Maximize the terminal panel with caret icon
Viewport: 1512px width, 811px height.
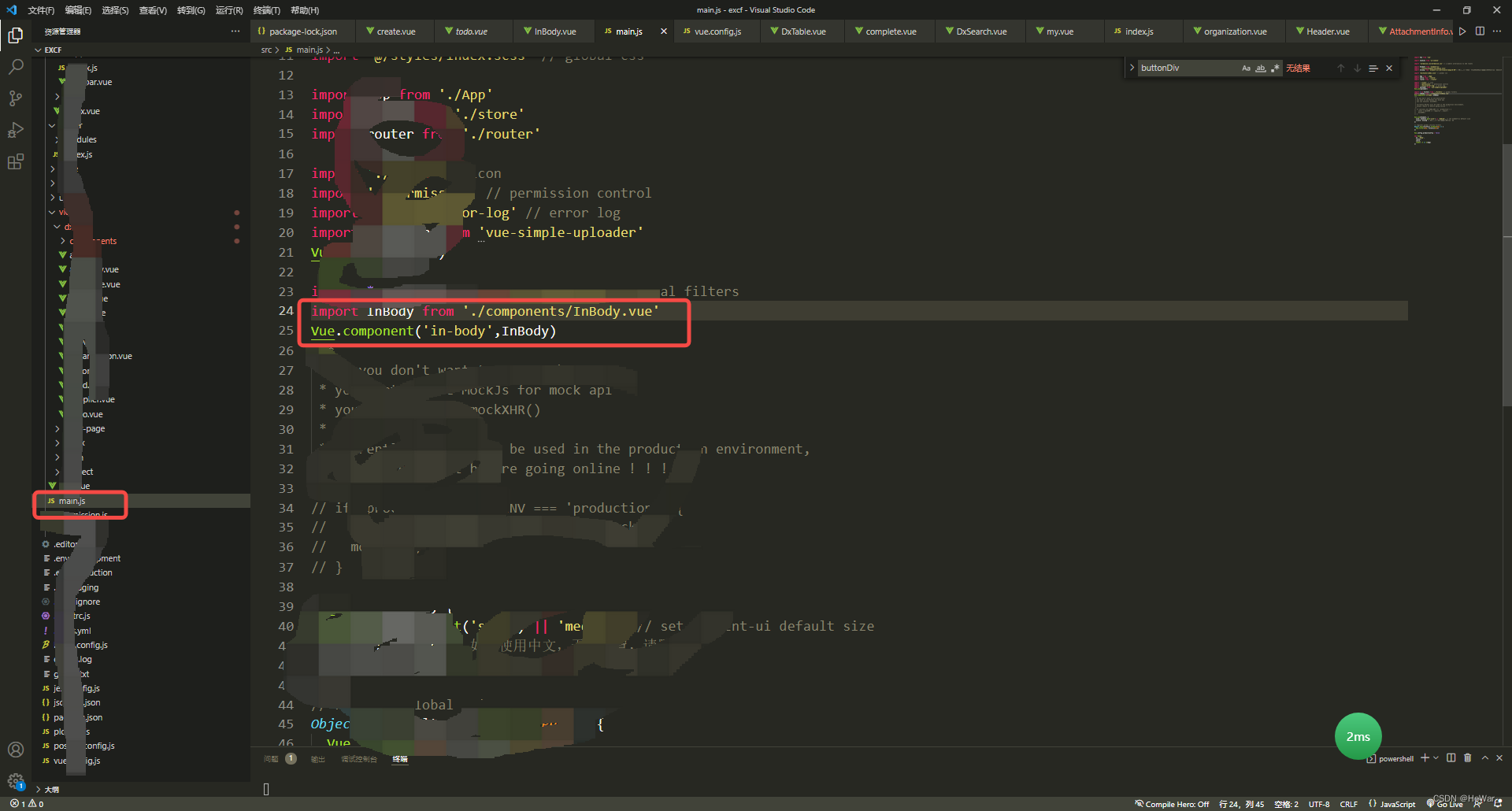1485,758
